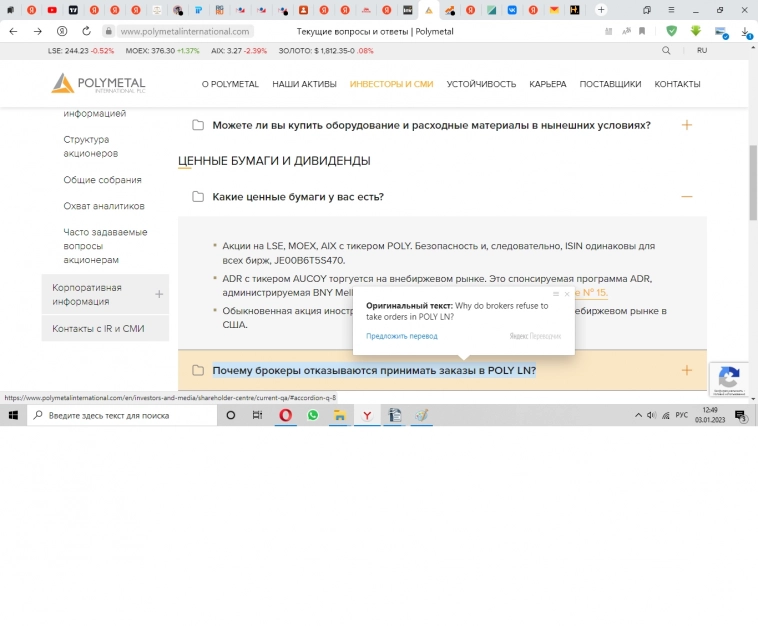Open a new browser tab with plus
Screen dimensions: 758x626
[x=601, y=10]
